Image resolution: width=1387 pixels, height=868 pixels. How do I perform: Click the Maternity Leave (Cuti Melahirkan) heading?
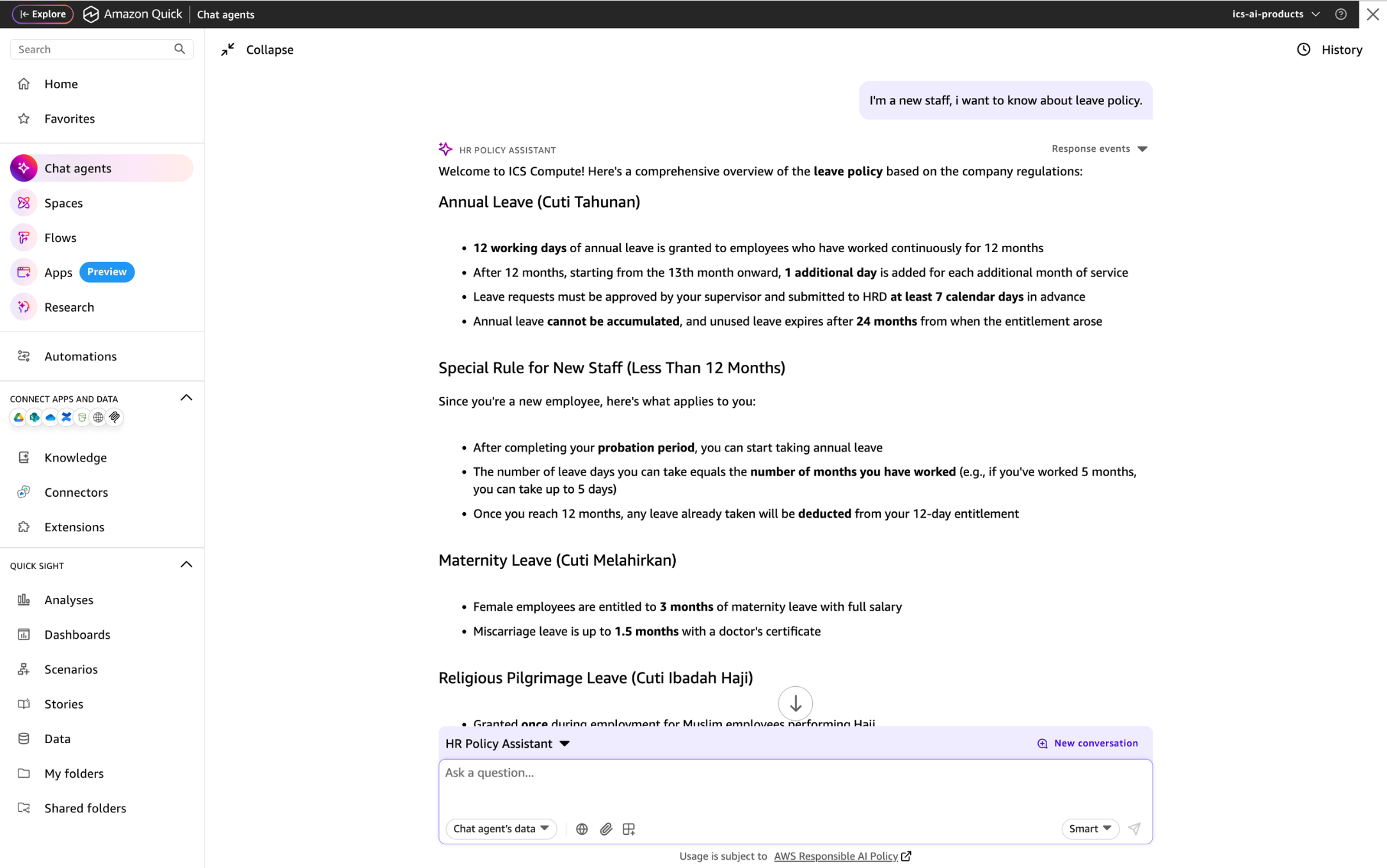tap(557, 560)
